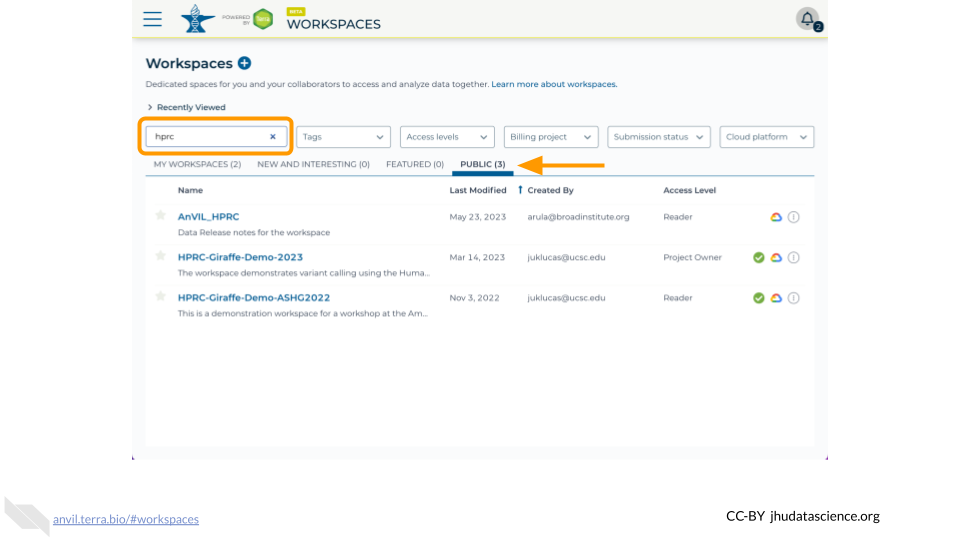Click the Nov 3, 2022 date
Image resolution: width=960 pixels, height=540 pixels.
pyautogui.click(x=474, y=298)
